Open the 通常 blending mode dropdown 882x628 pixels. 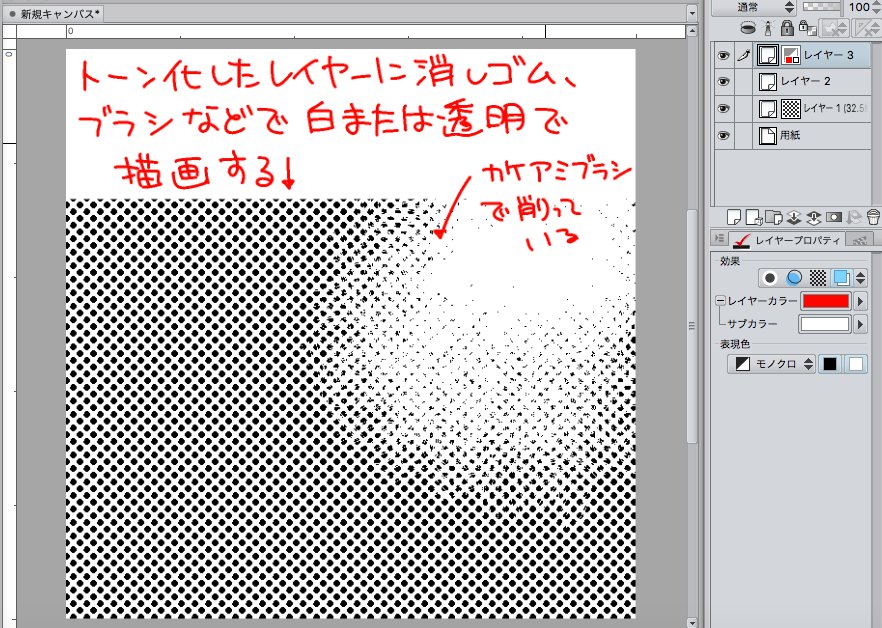754,7
